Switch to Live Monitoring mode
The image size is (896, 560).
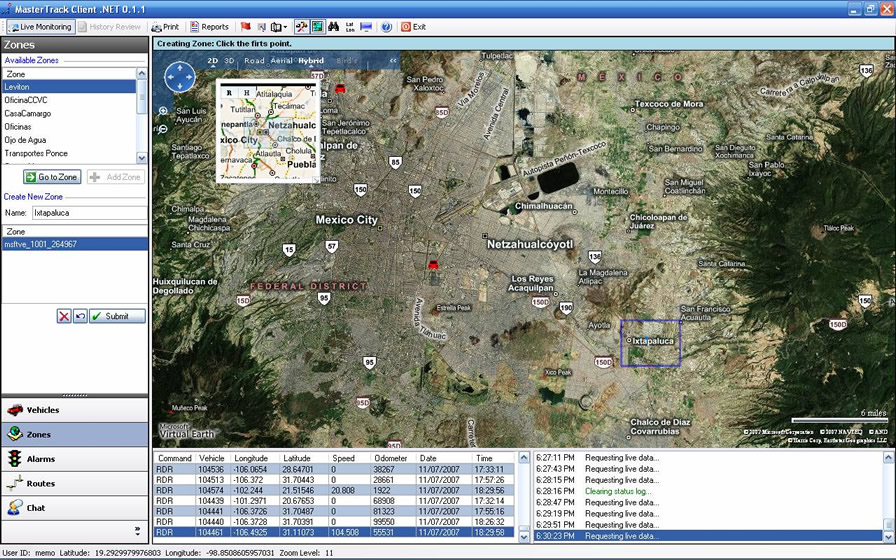[x=40, y=27]
